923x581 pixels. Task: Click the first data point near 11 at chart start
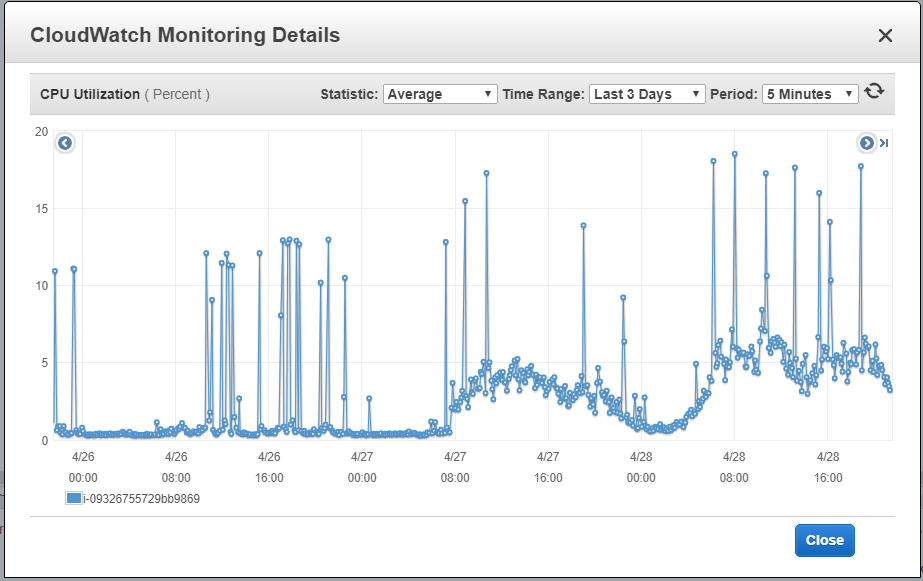click(55, 271)
